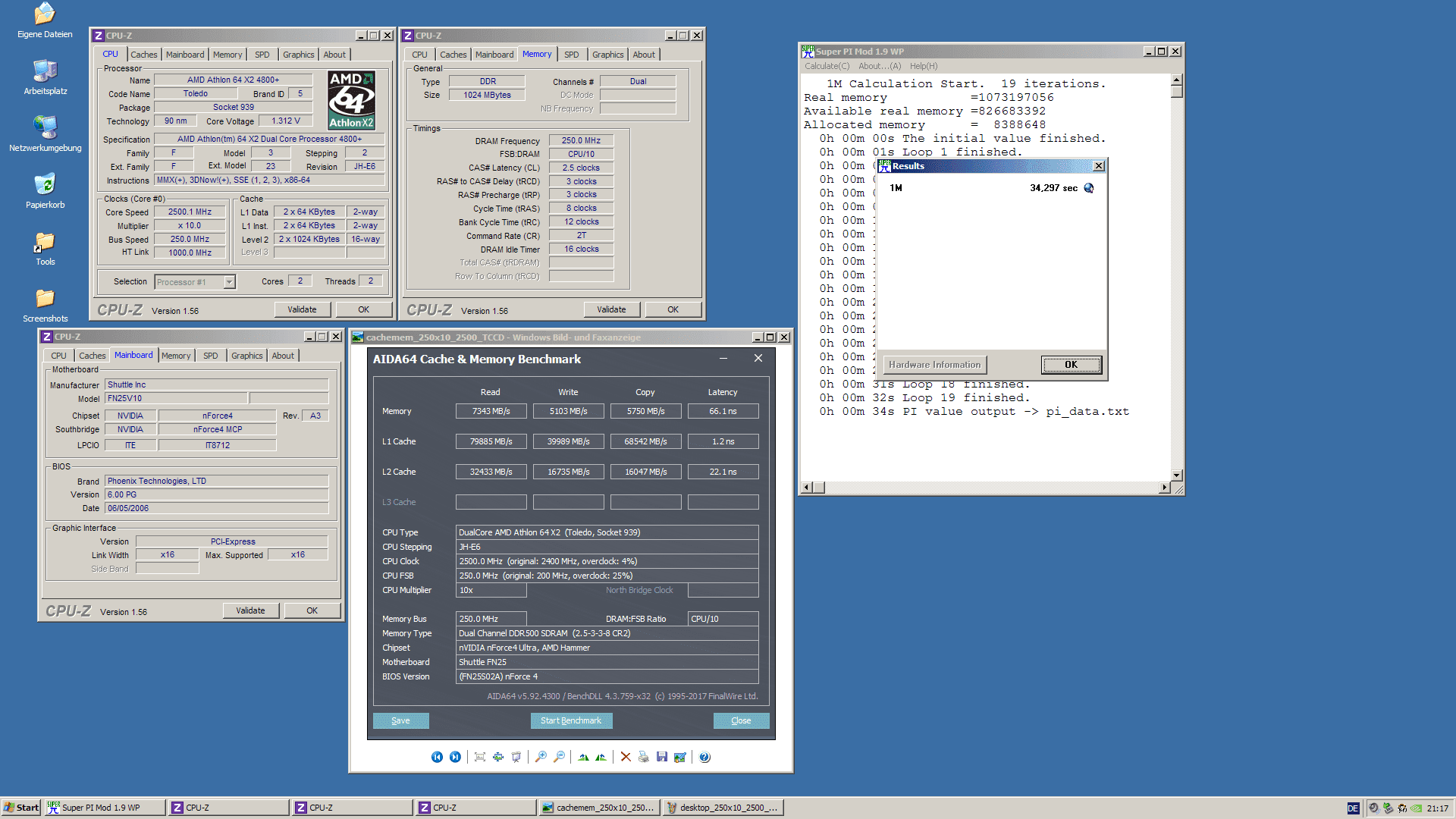Click Validate in CPU tab window
Viewport: 1456px width, 819px height.
[x=302, y=309]
